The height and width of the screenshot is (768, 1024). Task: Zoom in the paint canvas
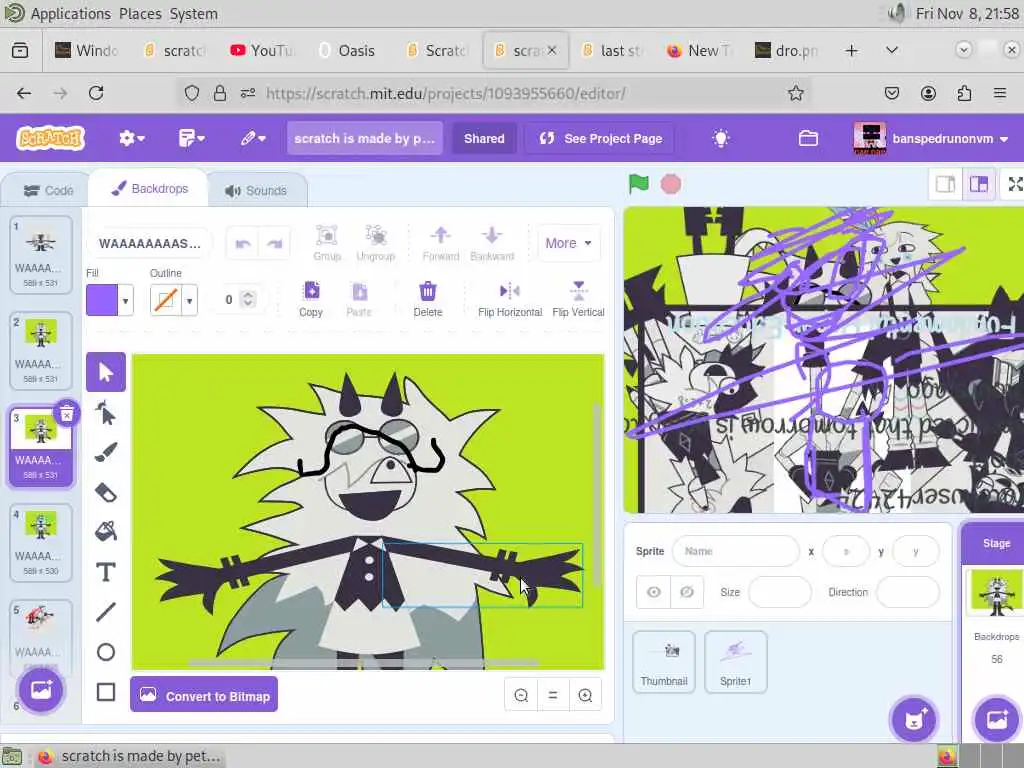(x=585, y=696)
